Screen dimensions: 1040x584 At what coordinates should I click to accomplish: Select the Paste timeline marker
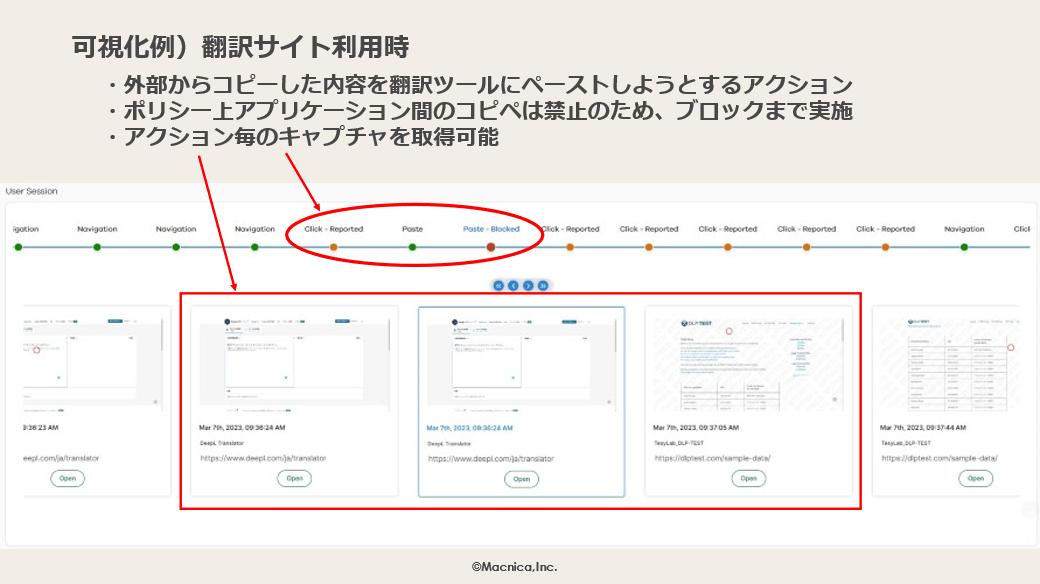[413, 247]
